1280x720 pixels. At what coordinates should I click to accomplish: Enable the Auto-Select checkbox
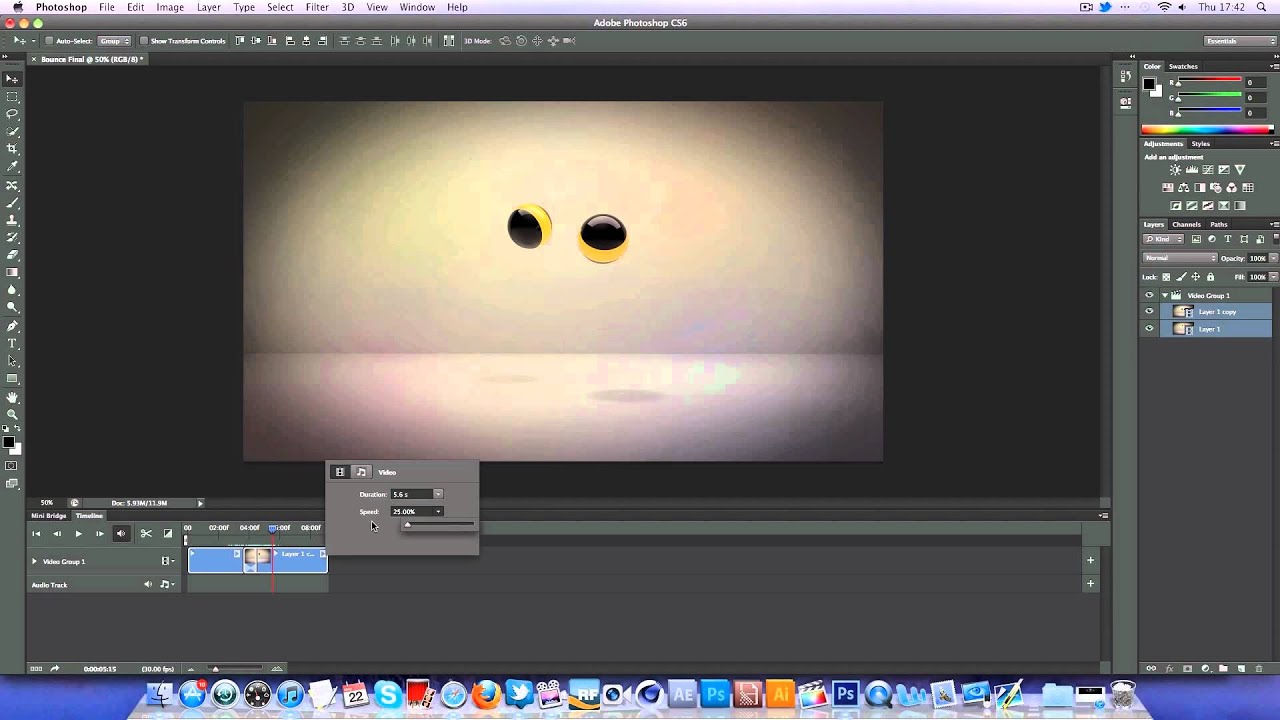48,41
